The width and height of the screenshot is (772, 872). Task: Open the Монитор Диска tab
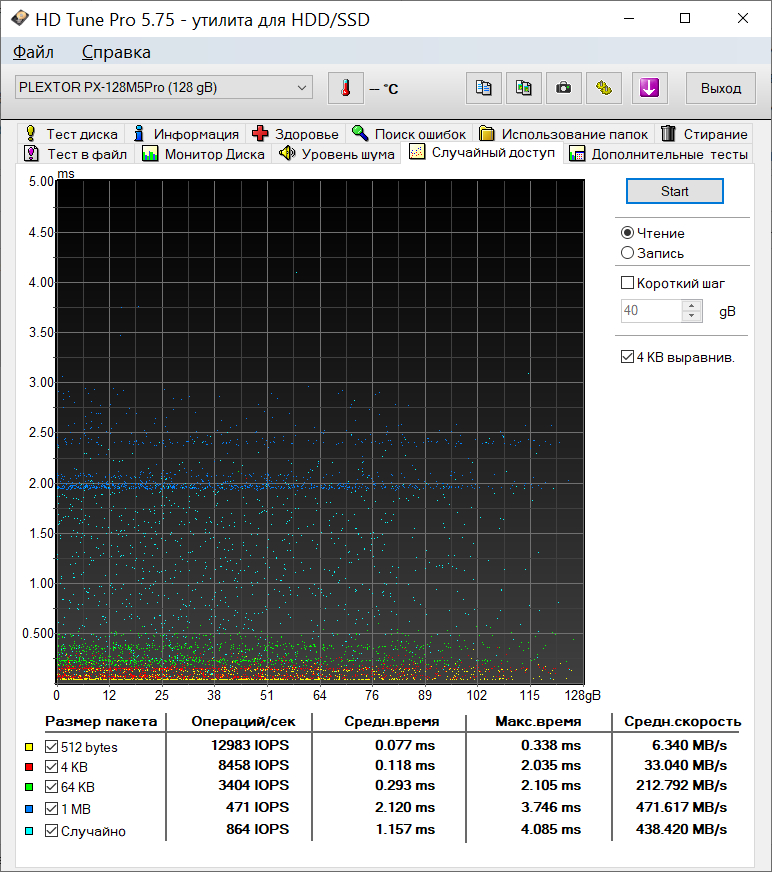pyautogui.click(x=204, y=154)
